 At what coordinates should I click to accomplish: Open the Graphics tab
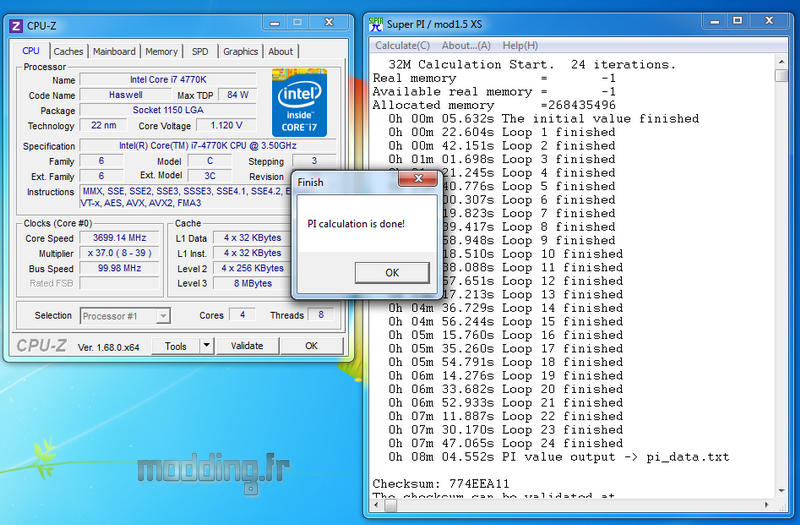240,52
